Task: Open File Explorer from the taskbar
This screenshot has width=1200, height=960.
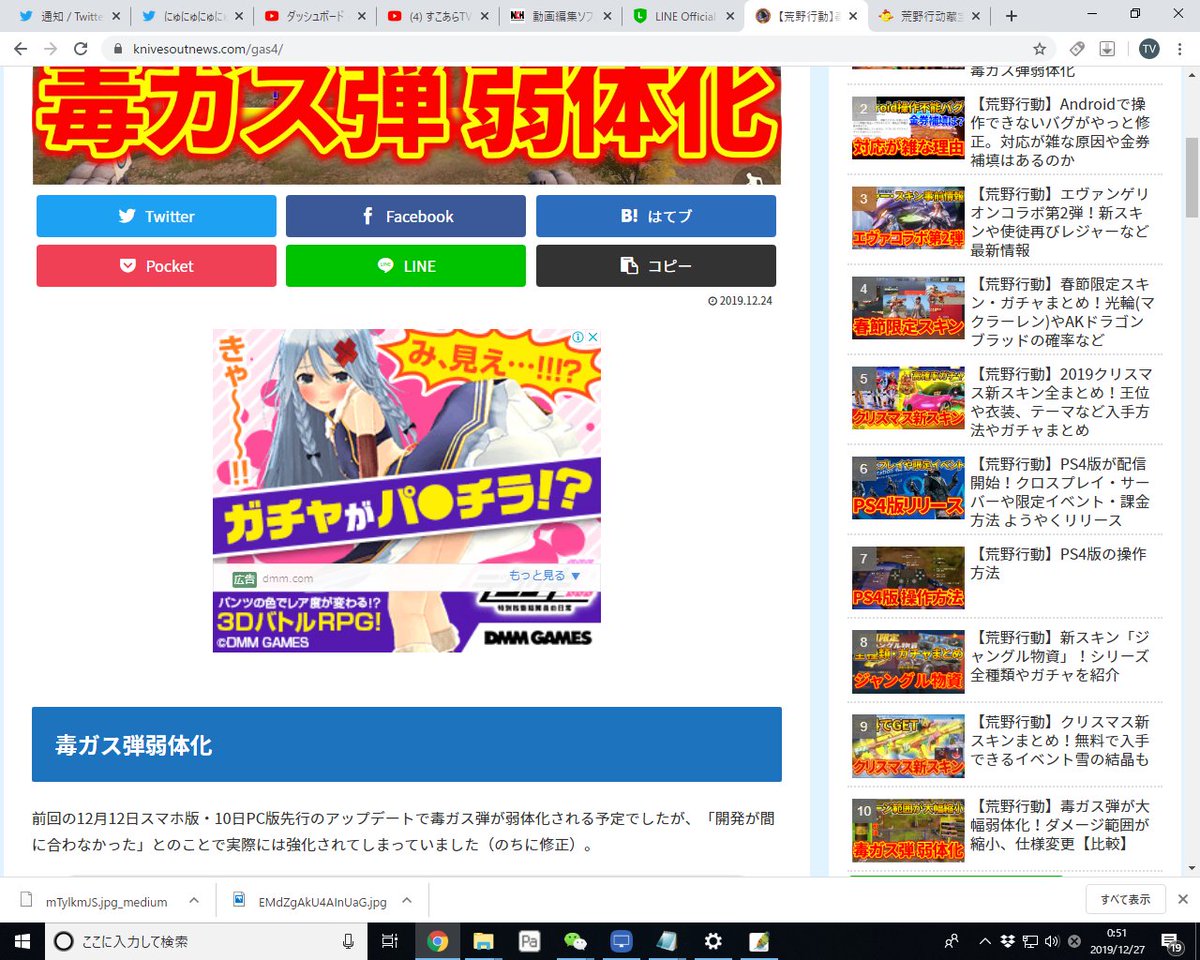Action: [x=483, y=941]
